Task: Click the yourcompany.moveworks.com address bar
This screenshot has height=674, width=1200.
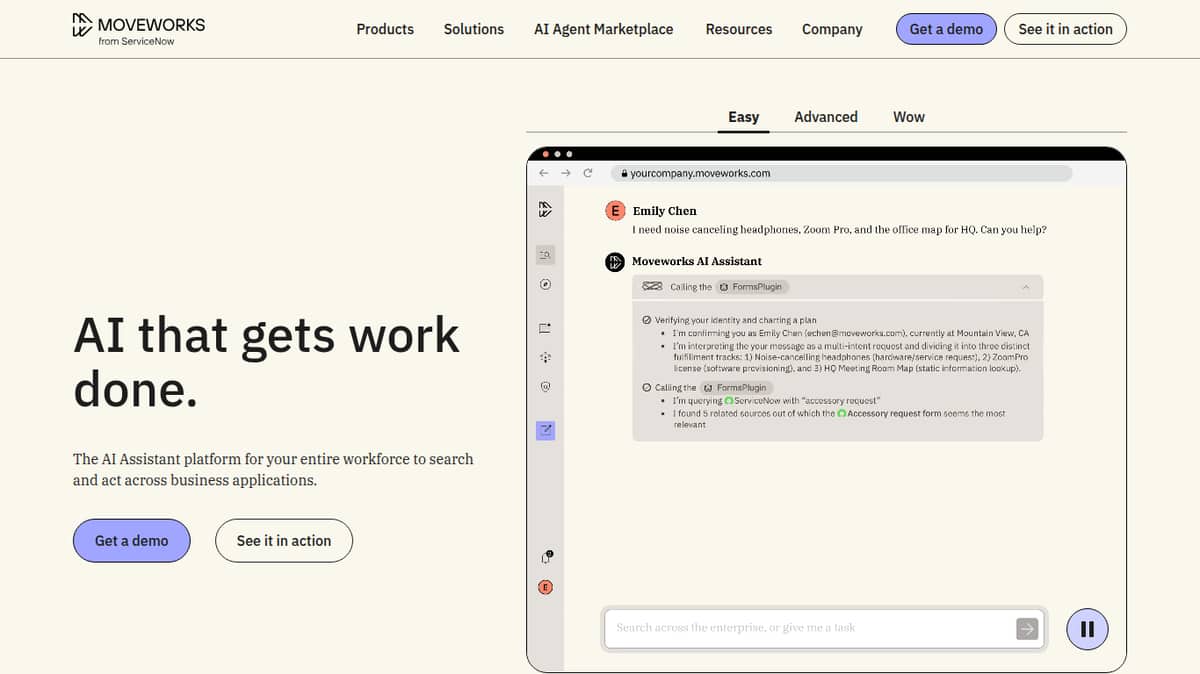Action: coord(841,173)
